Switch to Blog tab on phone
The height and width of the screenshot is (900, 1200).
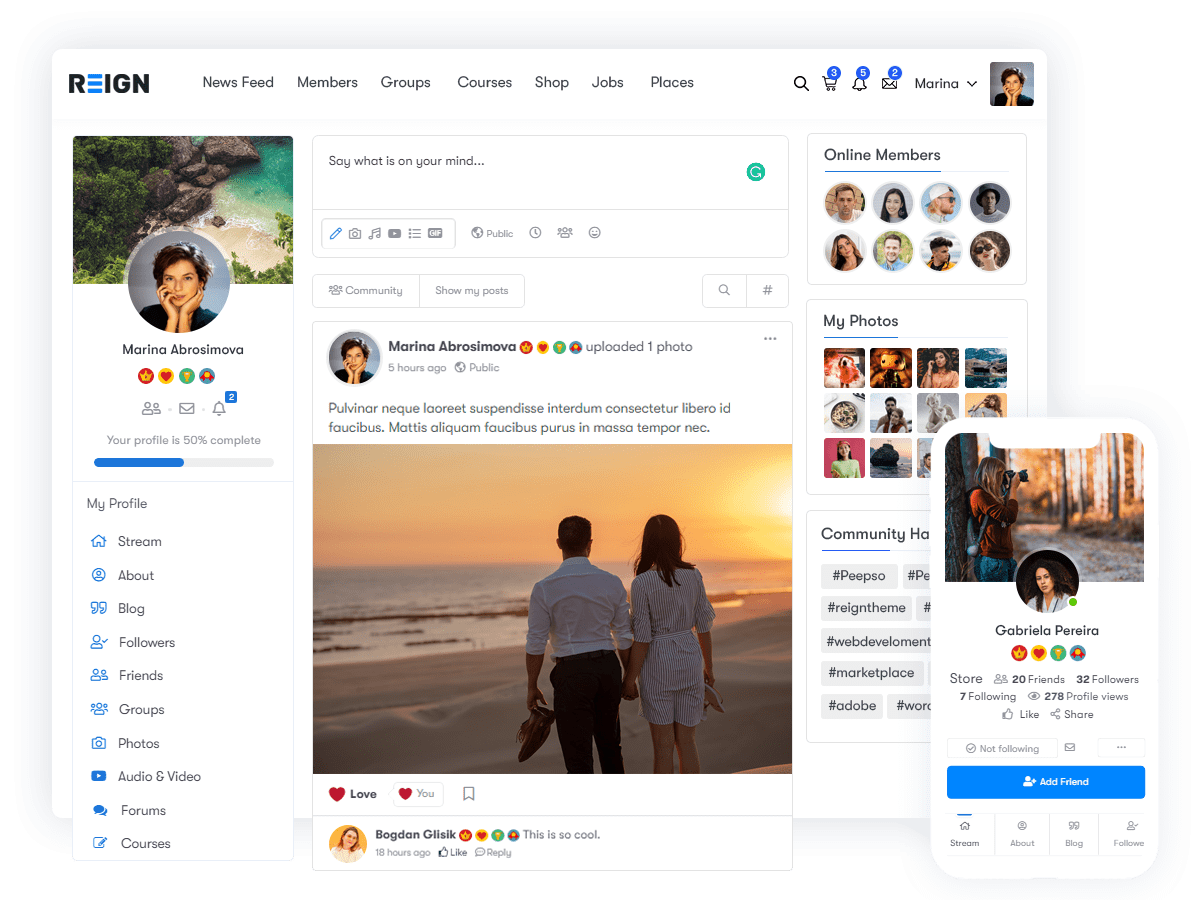[x=1074, y=833]
